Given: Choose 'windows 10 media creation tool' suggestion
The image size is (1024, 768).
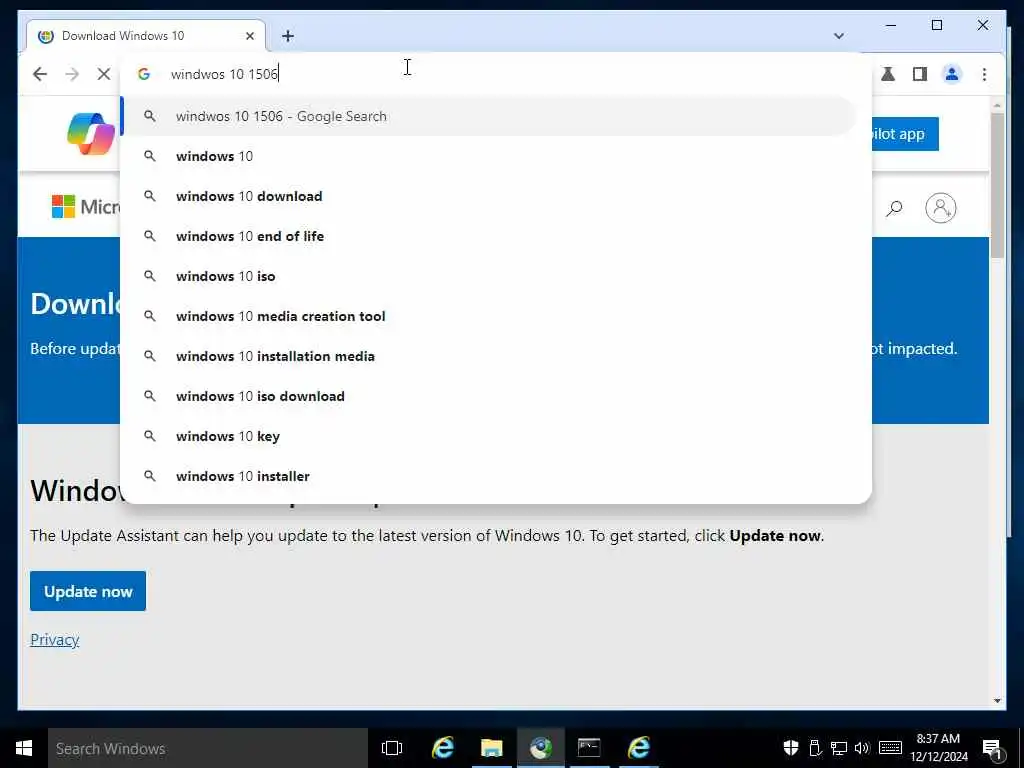Looking at the screenshot, I should 488,316.
